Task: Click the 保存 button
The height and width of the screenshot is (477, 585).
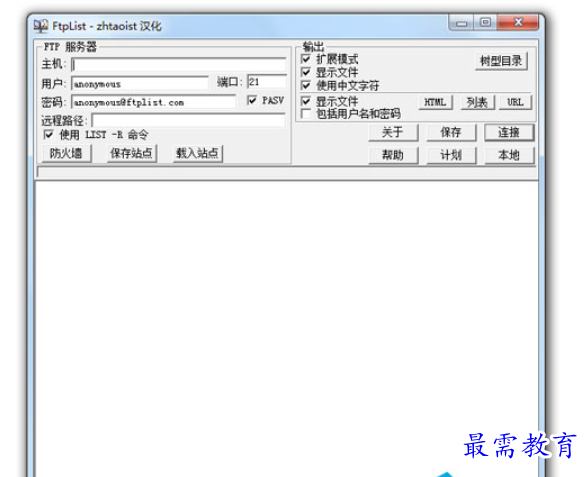Action: point(451,132)
